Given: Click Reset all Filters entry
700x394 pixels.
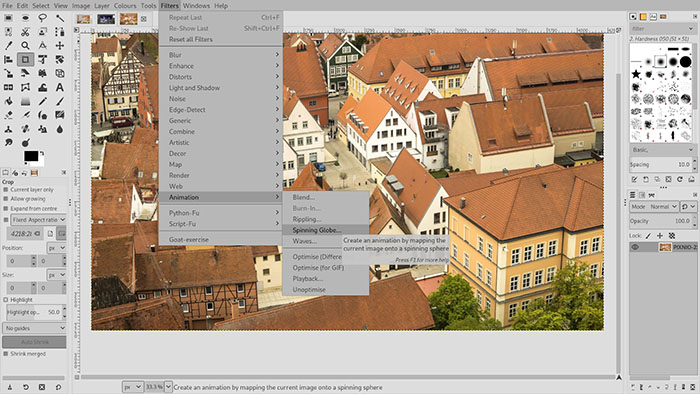Looking at the screenshot, I should (221, 39).
